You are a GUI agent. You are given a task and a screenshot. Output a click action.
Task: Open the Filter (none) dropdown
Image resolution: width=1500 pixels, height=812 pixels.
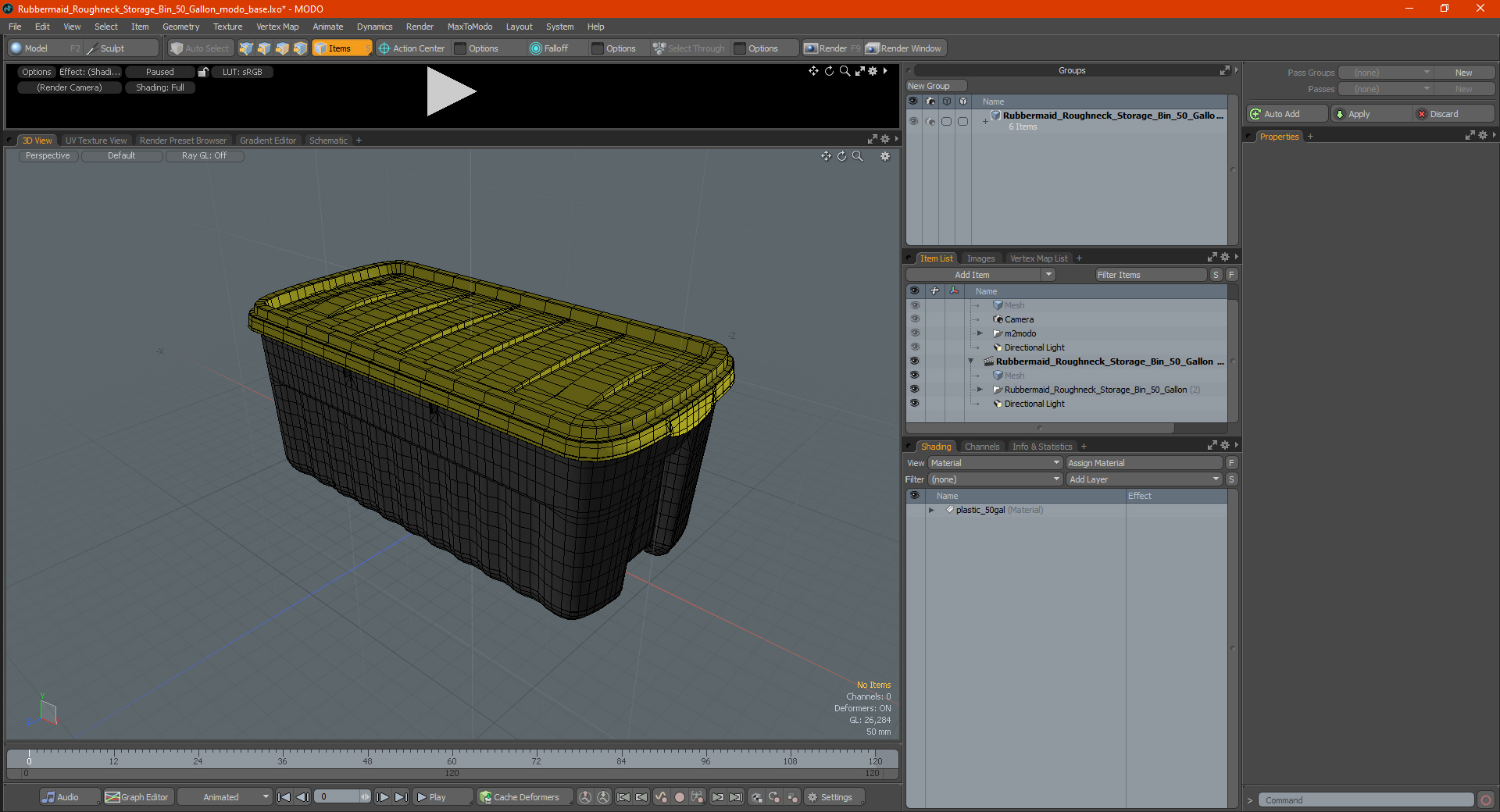click(x=995, y=479)
